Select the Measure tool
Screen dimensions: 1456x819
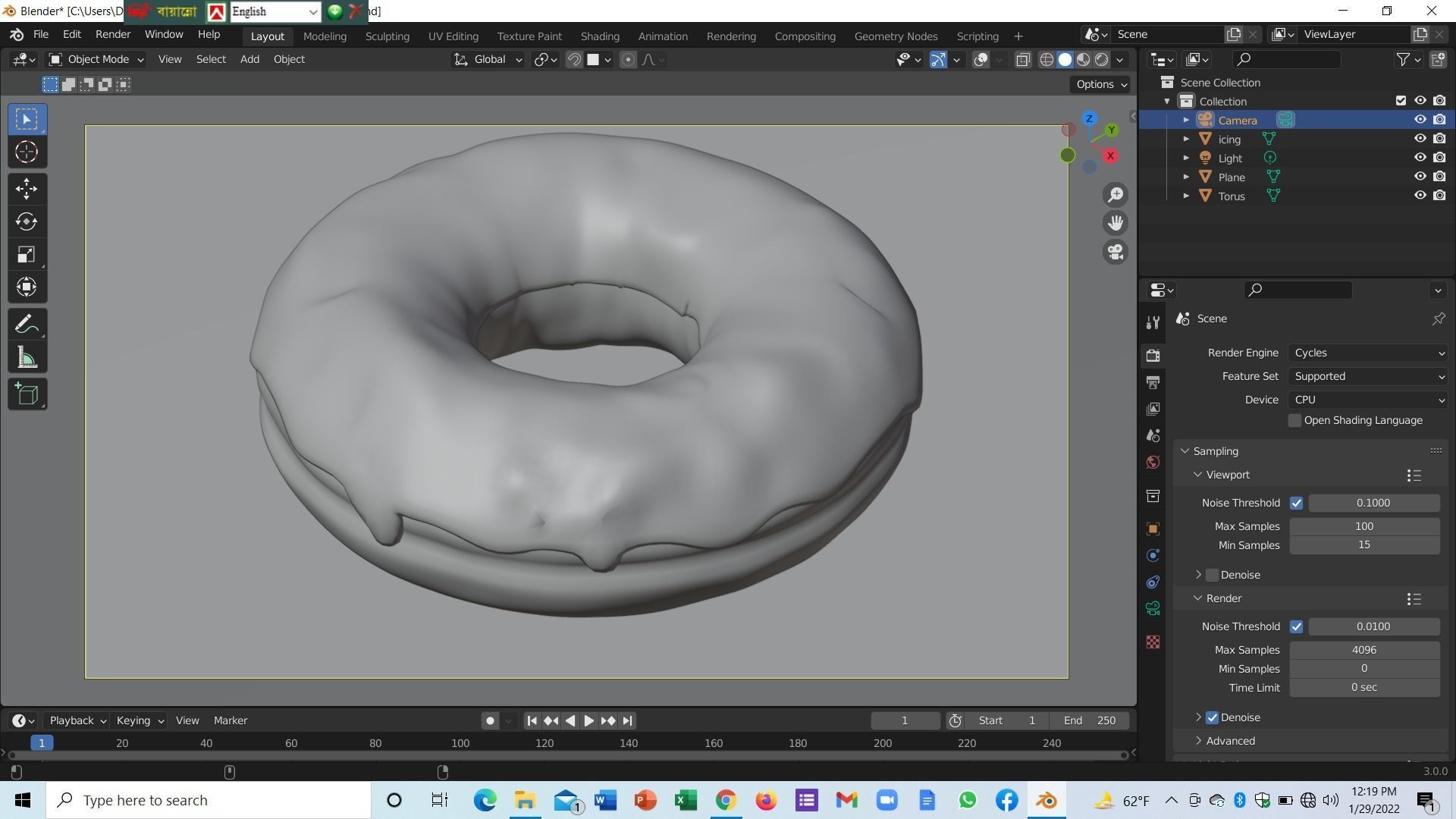[27, 358]
